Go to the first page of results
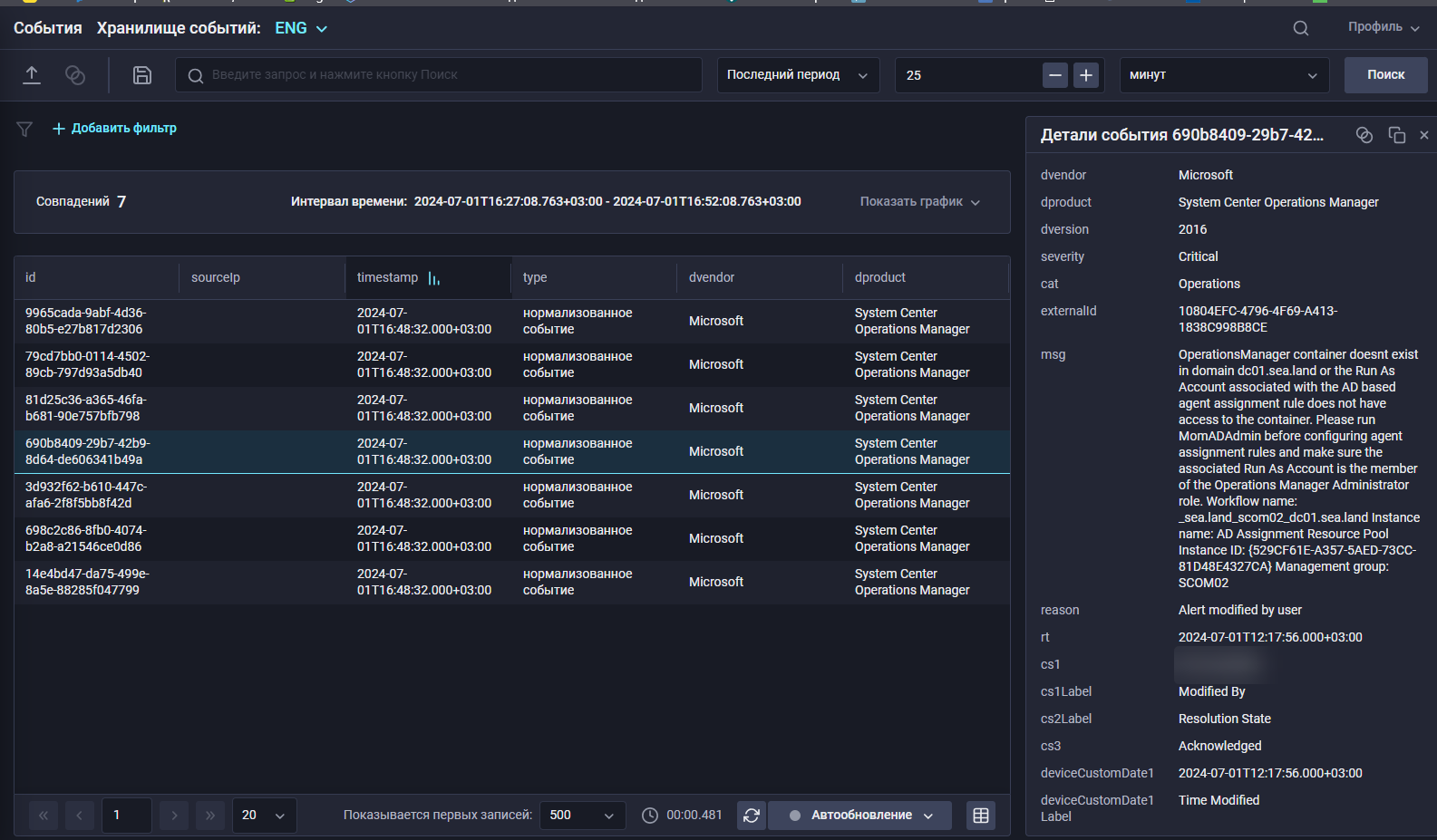The width and height of the screenshot is (1437, 840). pyautogui.click(x=44, y=816)
